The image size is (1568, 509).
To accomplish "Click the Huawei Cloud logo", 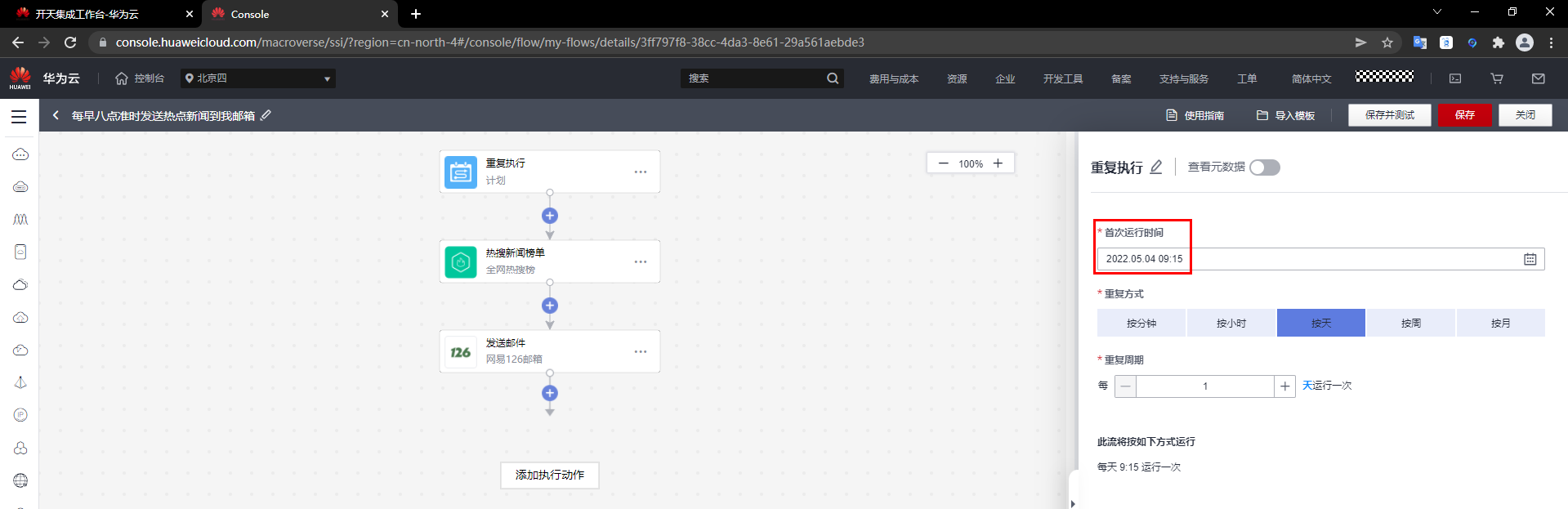I will click(x=20, y=78).
